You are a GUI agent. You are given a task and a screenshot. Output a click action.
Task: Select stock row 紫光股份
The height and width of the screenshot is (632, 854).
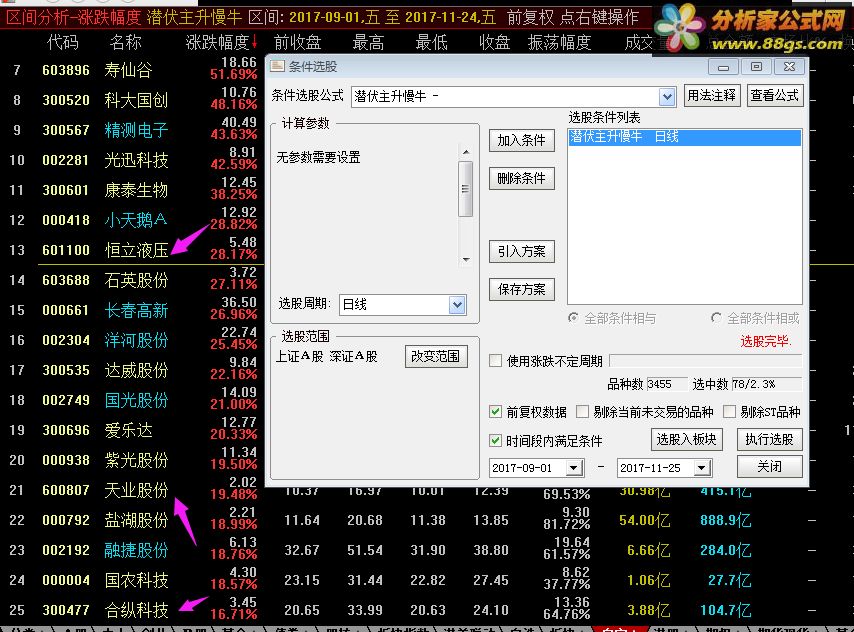[136, 460]
